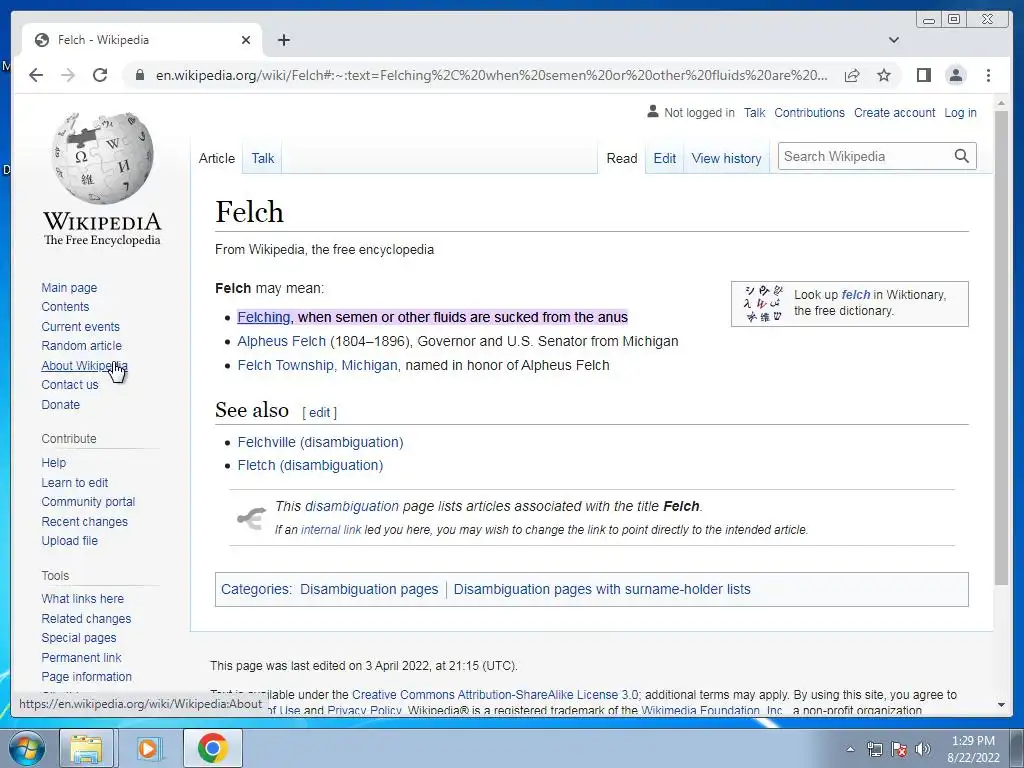Open Disambiguation pages category
1024x768 pixels.
click(x=369, y=589)
